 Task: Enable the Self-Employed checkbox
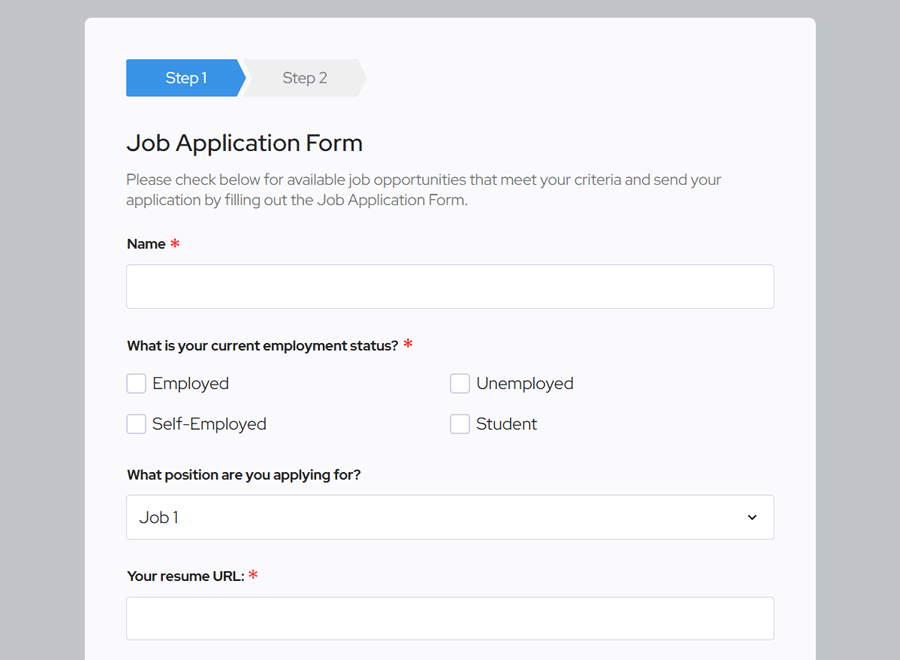[136, 424]
